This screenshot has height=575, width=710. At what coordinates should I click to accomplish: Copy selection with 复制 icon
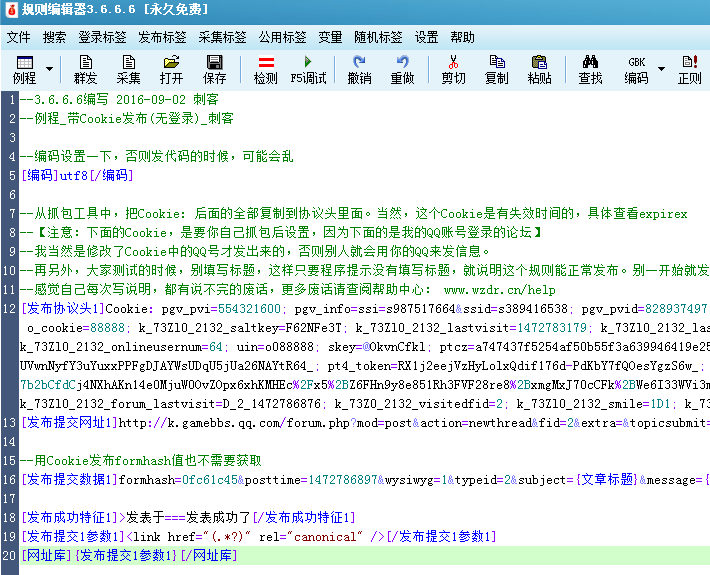[x=496, y=70]
